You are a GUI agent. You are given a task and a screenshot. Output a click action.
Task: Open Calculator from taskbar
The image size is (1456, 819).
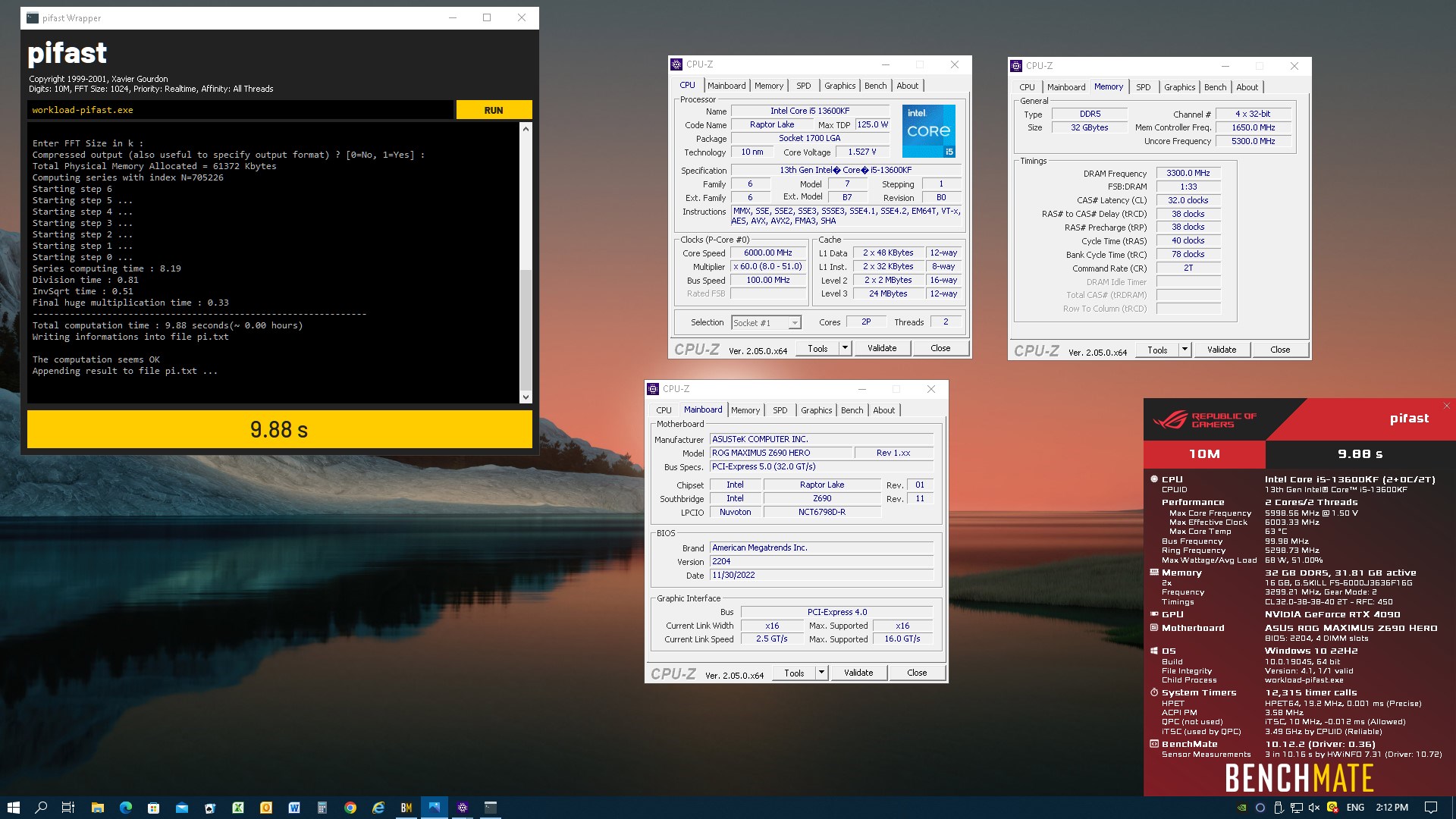322,808
